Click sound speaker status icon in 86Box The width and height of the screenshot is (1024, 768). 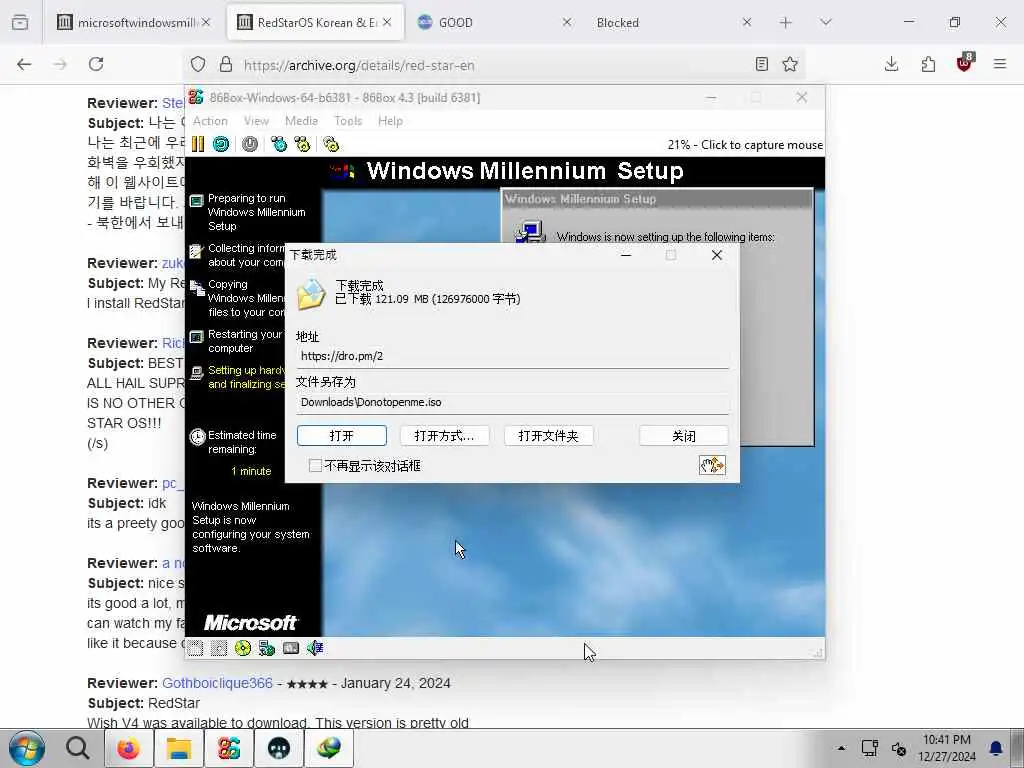(315, 648)
